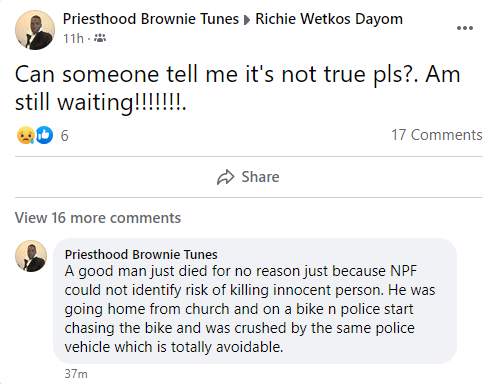Click the 11h post timestamp

pyautogui.click(x=73, y=38)
